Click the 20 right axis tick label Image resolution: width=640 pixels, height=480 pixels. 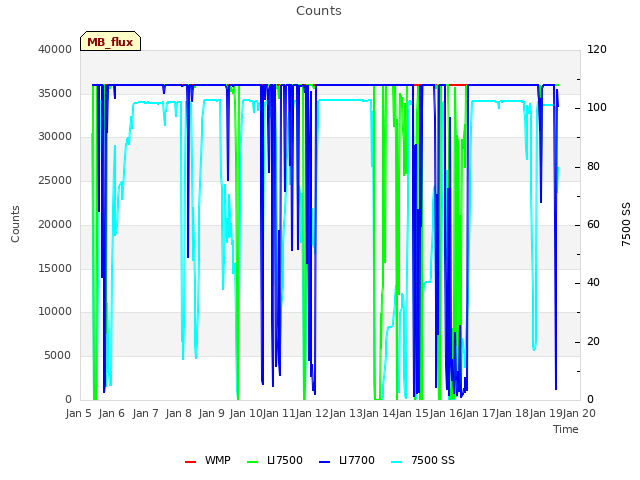(x=593, y=341)
